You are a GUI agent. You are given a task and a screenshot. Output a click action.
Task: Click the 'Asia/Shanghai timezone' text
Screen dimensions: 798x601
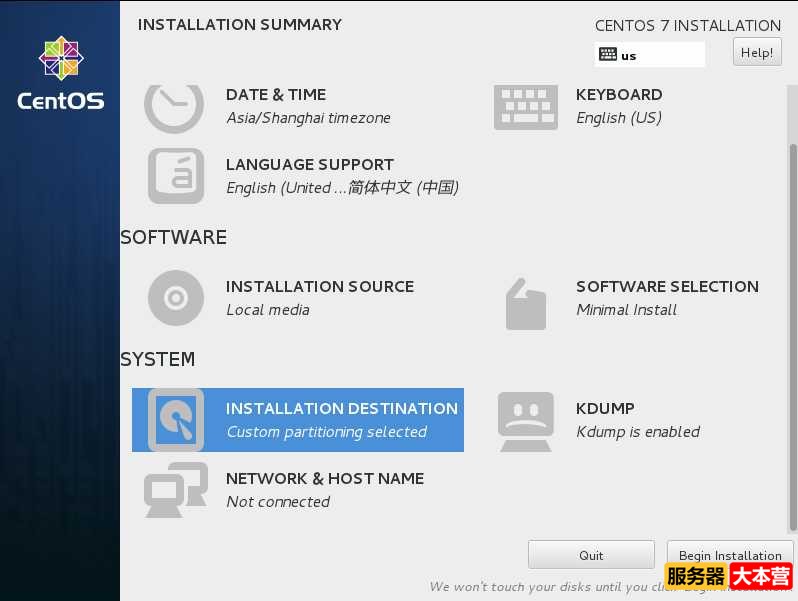point(308,118)
